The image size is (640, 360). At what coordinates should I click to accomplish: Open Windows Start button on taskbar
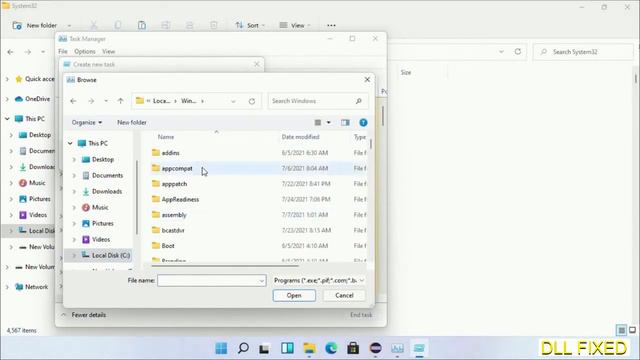(221, 348)
